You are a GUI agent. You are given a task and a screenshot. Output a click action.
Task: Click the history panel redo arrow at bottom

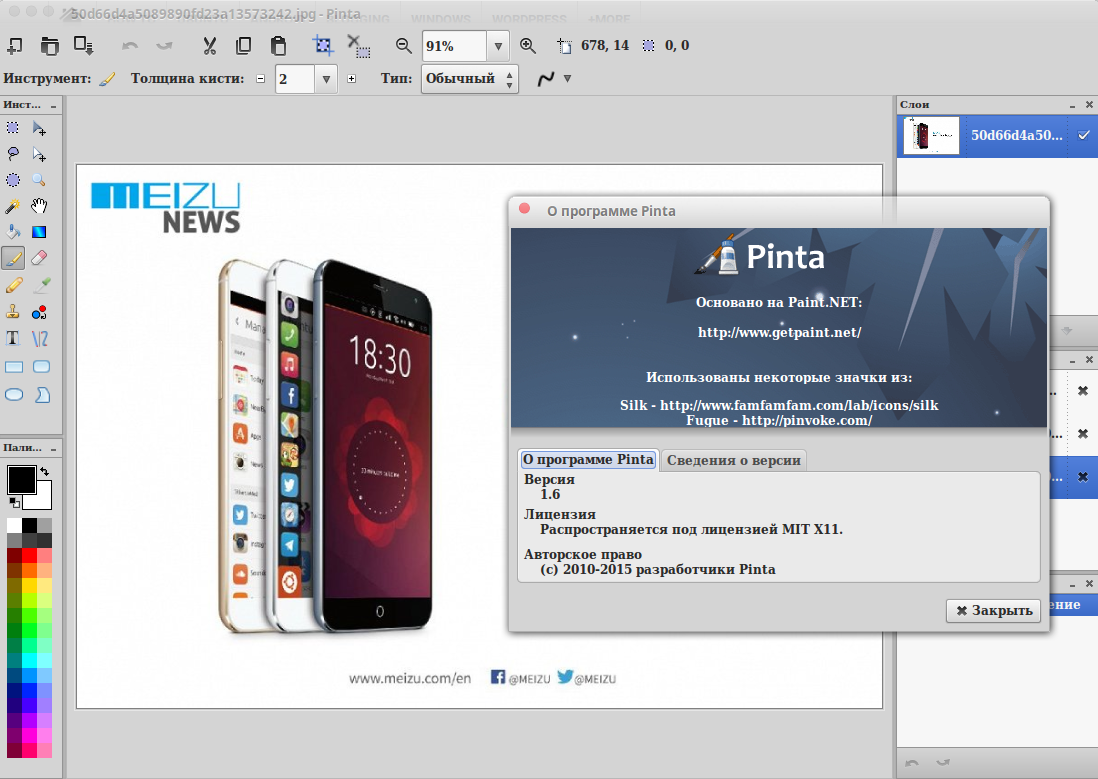click(943, 762)
